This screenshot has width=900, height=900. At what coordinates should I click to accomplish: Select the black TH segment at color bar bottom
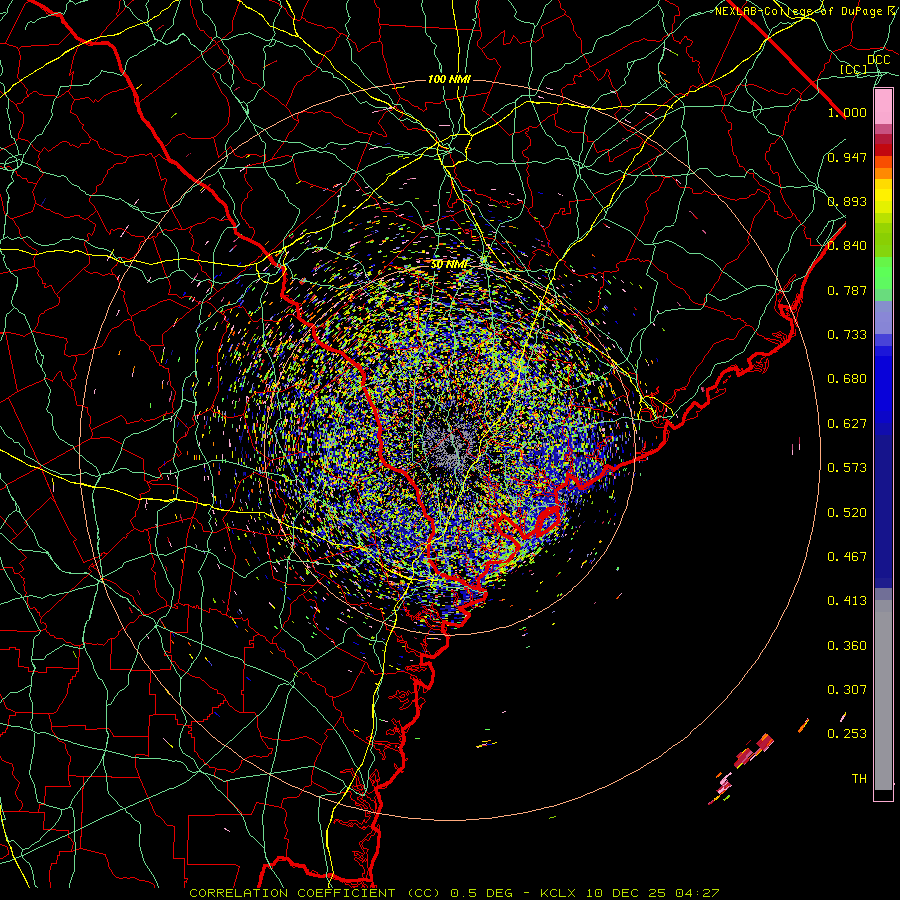(x=883, y=795)
